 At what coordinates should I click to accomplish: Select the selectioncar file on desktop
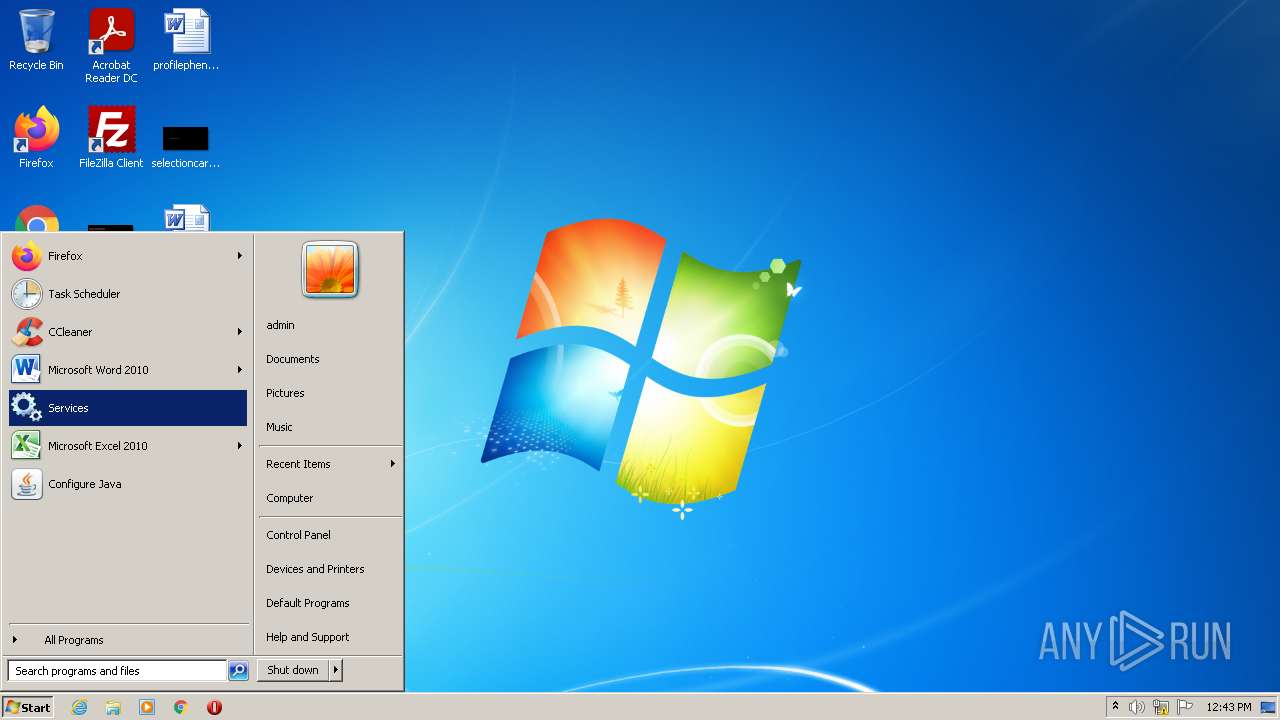186,145
